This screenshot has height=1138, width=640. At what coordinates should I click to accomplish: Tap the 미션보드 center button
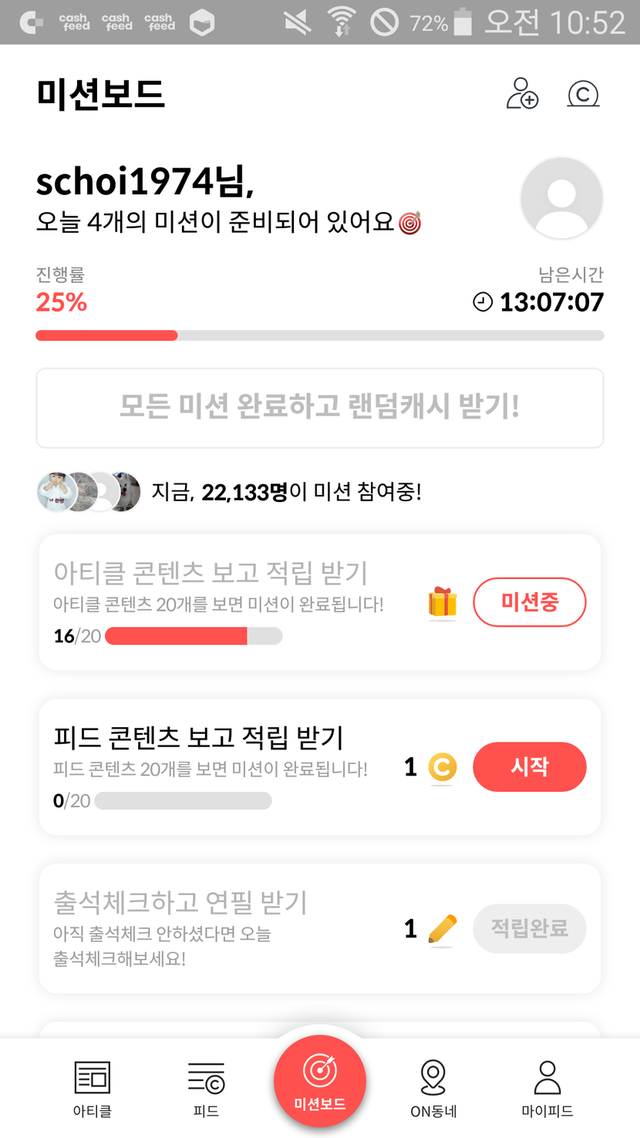tap(320, 1079)
